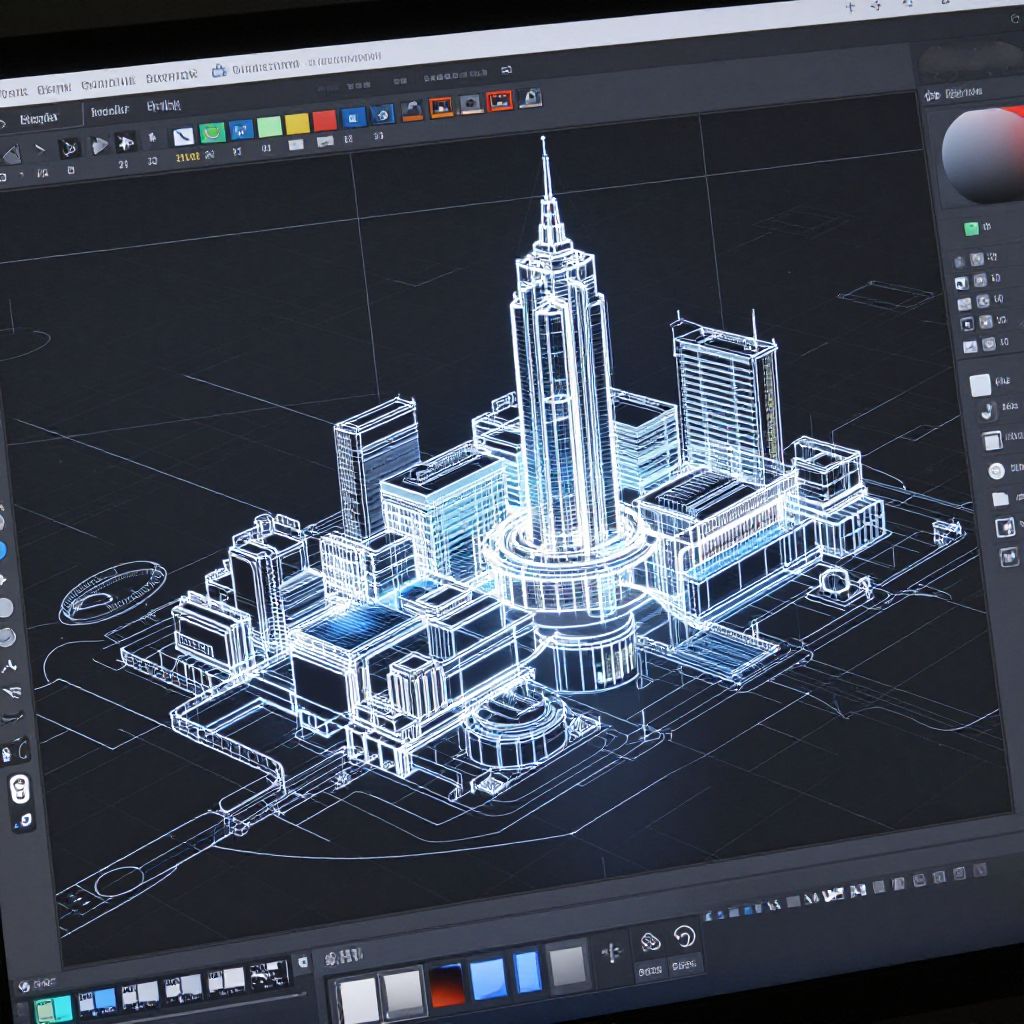The image size is (1024, 1024).
Task: Click the orange-framed render icon in top toolbar
Action: coord(440,107)
